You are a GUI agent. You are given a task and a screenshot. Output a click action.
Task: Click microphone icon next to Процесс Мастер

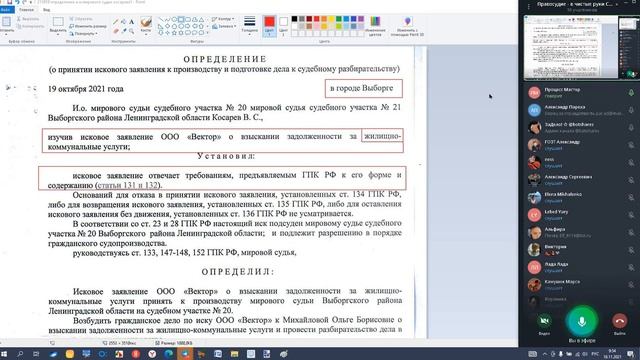631,93
